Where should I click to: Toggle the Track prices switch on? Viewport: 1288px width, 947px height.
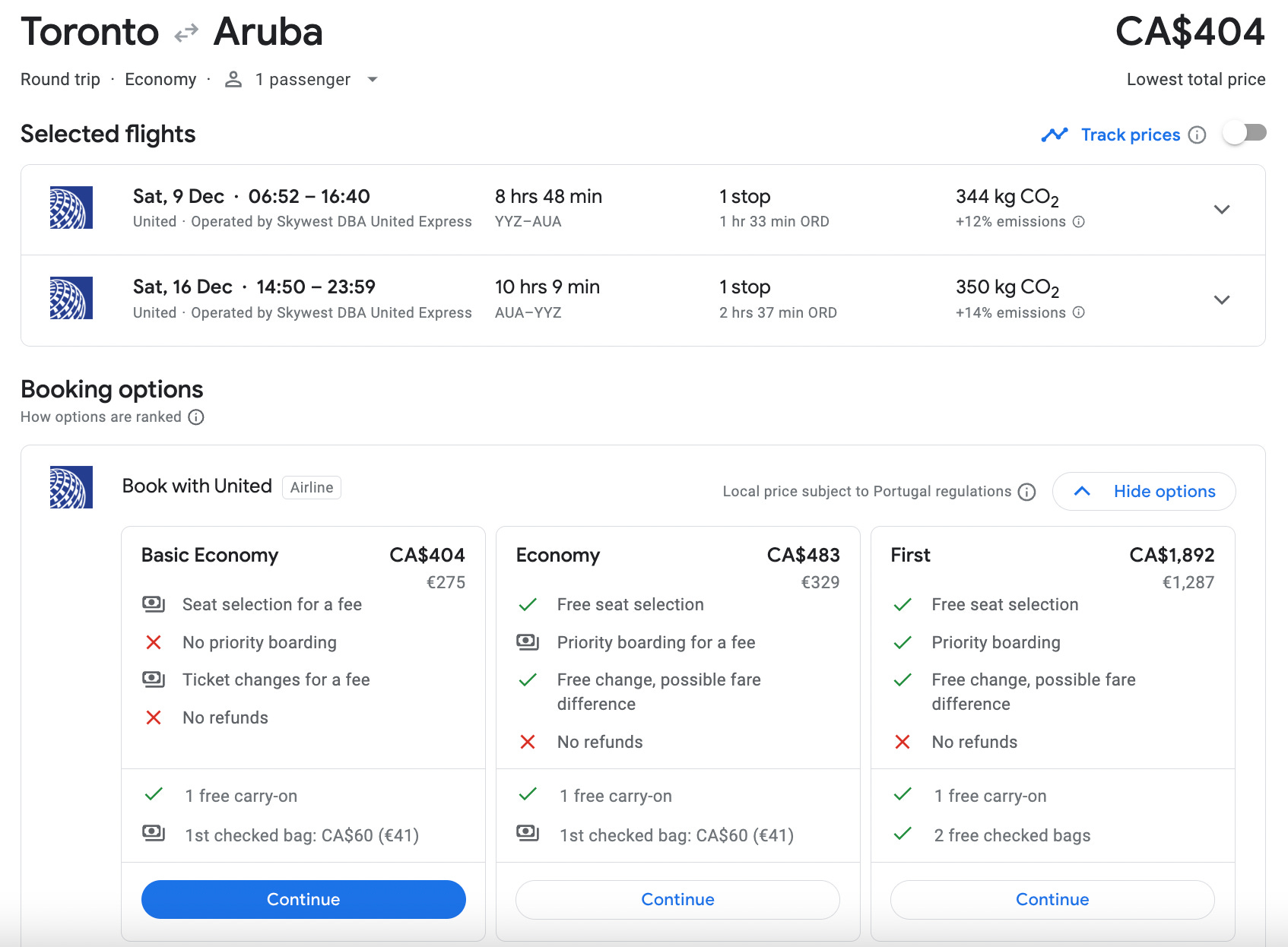tap(1245, 133)
